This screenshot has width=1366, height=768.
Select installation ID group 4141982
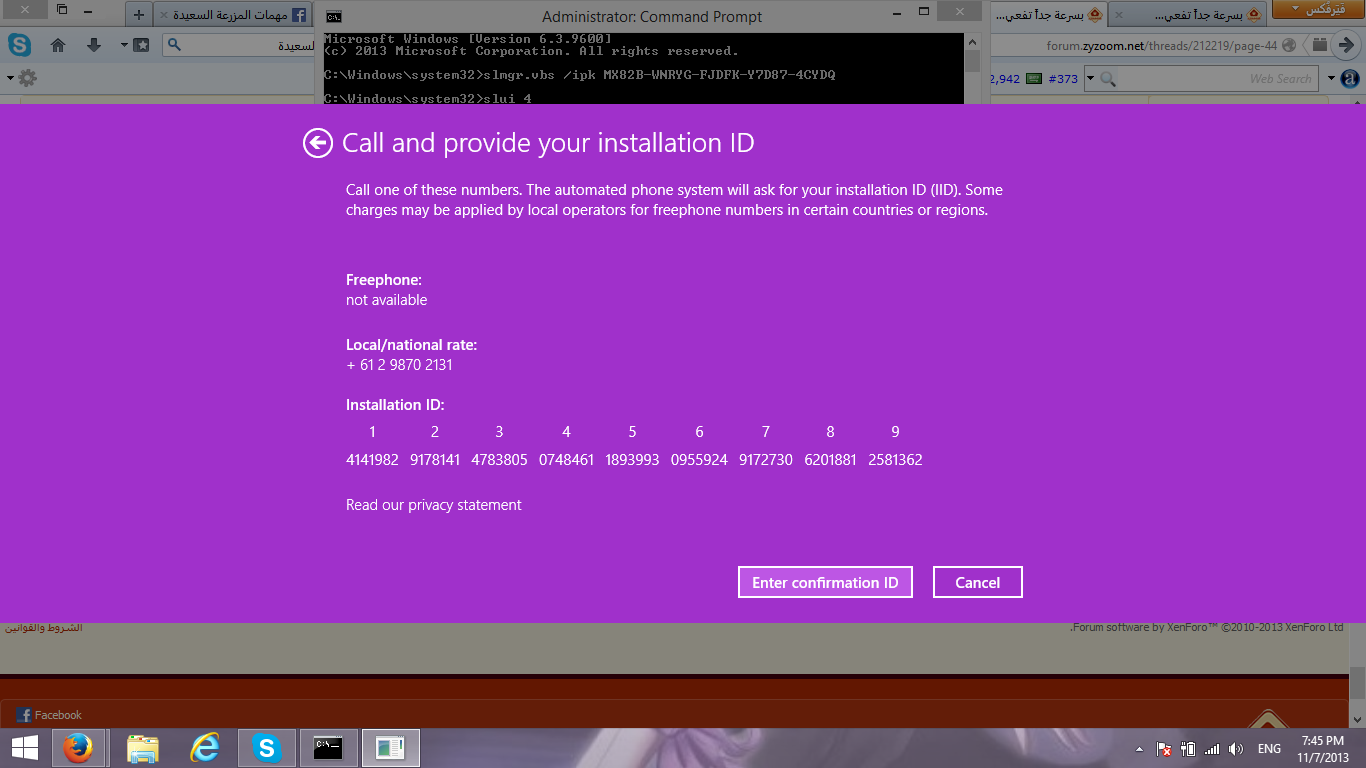tap(372, 460)
